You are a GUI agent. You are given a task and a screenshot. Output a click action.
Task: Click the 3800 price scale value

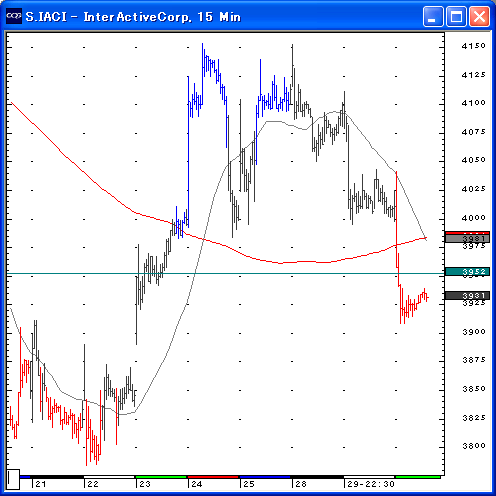point(473,446)
